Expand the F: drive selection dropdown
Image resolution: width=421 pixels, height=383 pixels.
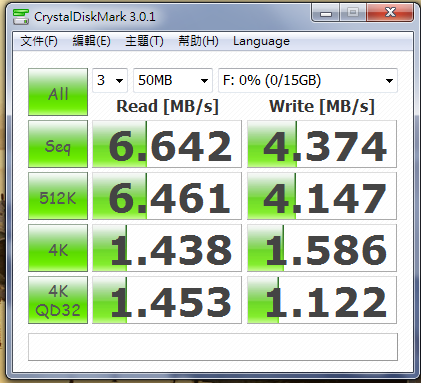coord(308,80)
